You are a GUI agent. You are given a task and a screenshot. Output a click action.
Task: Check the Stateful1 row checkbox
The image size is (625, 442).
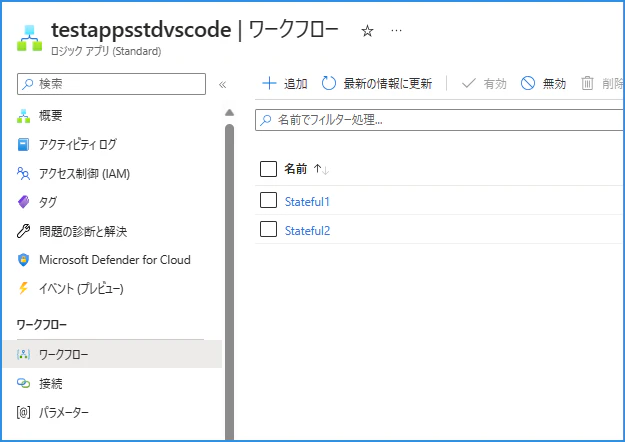point(268,200)
